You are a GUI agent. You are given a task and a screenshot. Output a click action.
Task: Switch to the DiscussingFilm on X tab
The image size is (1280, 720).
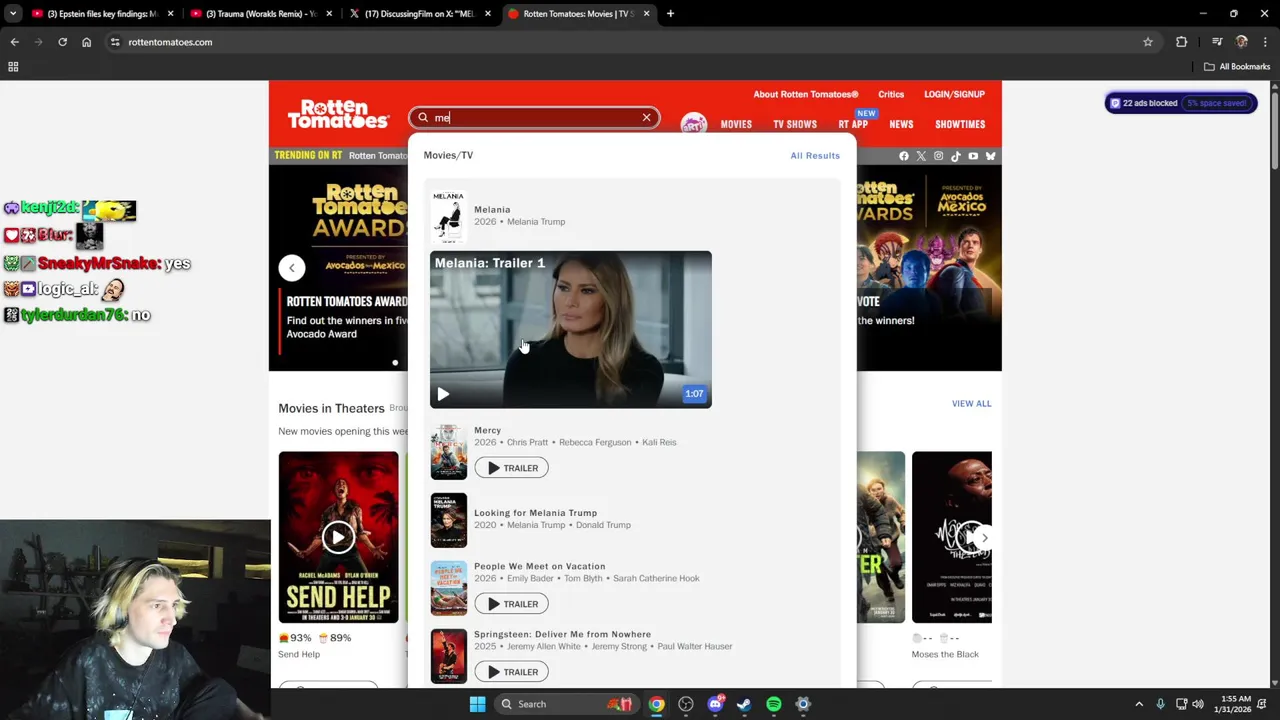pos(421,14)
